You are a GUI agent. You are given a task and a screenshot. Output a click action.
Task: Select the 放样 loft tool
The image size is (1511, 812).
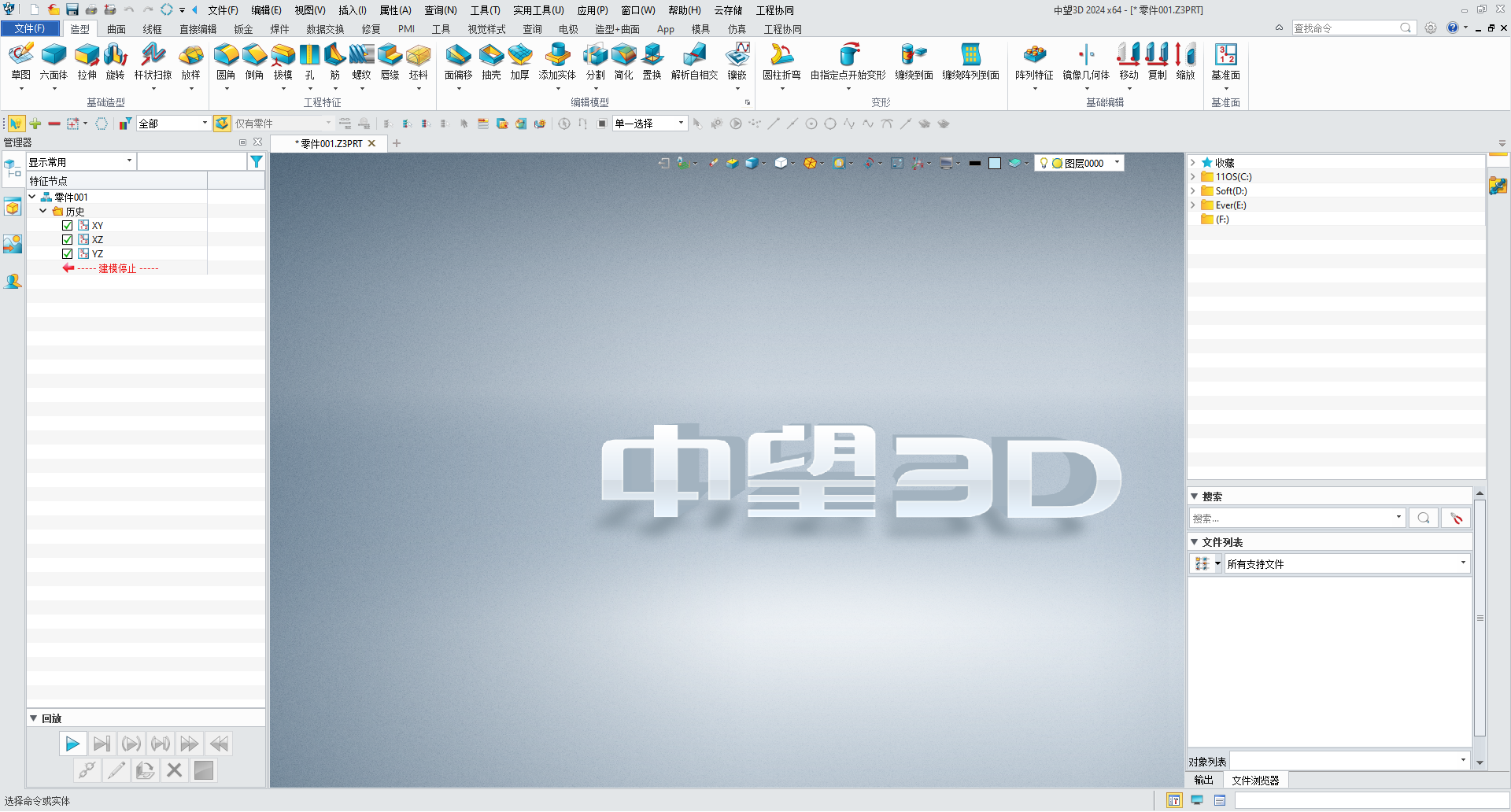click(x=191, y=61)
